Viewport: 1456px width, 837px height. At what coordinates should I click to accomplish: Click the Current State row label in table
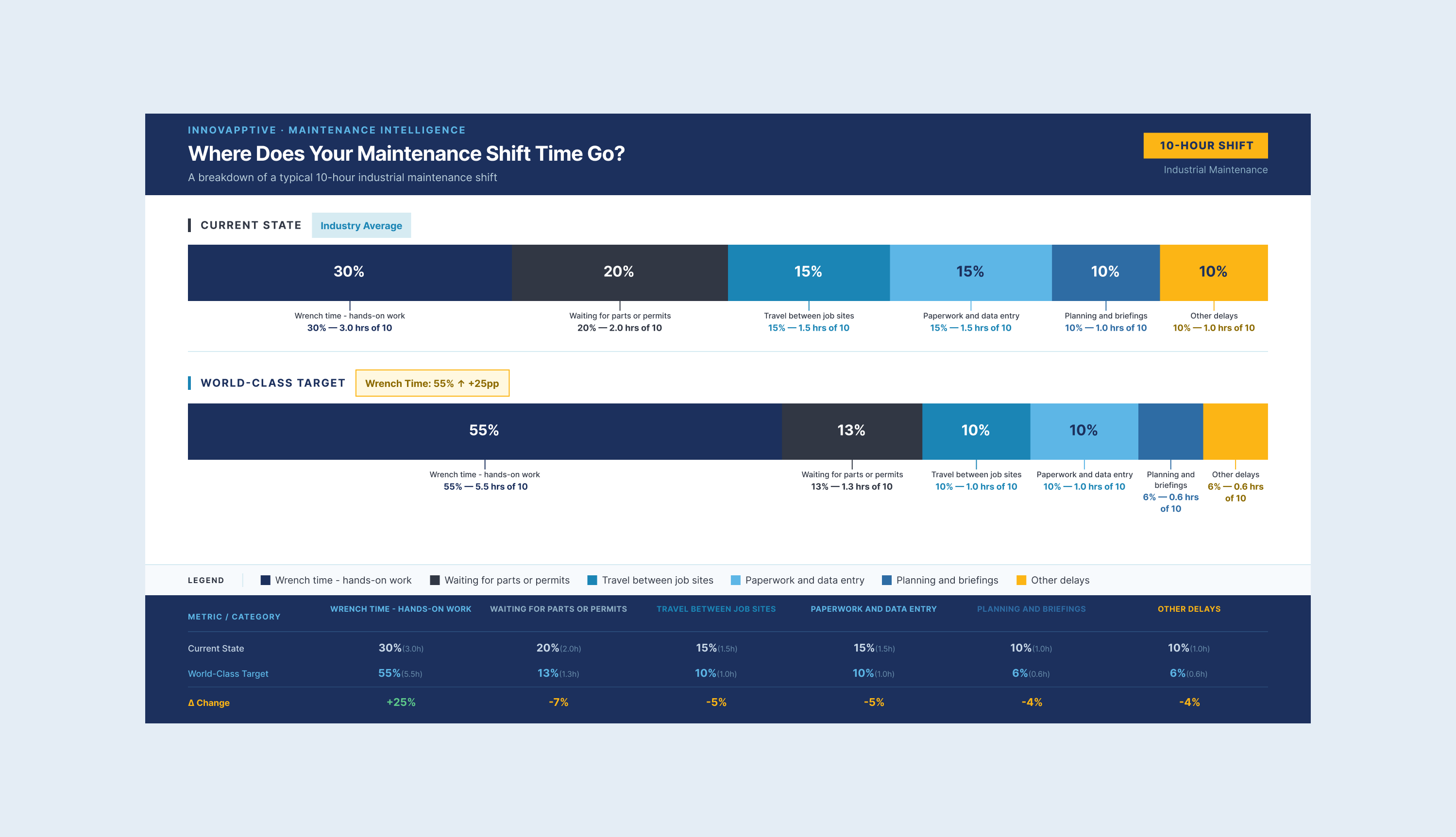216,649
